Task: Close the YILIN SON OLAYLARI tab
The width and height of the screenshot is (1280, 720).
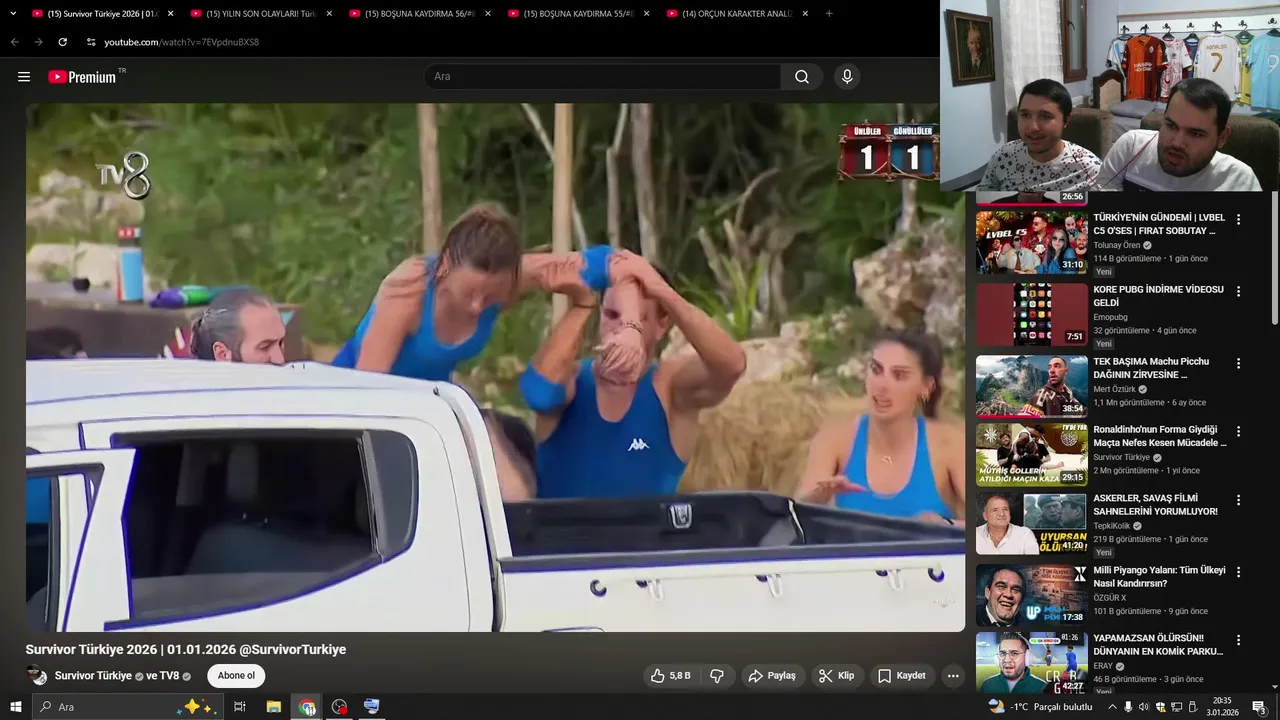Action: click(329, 14)
